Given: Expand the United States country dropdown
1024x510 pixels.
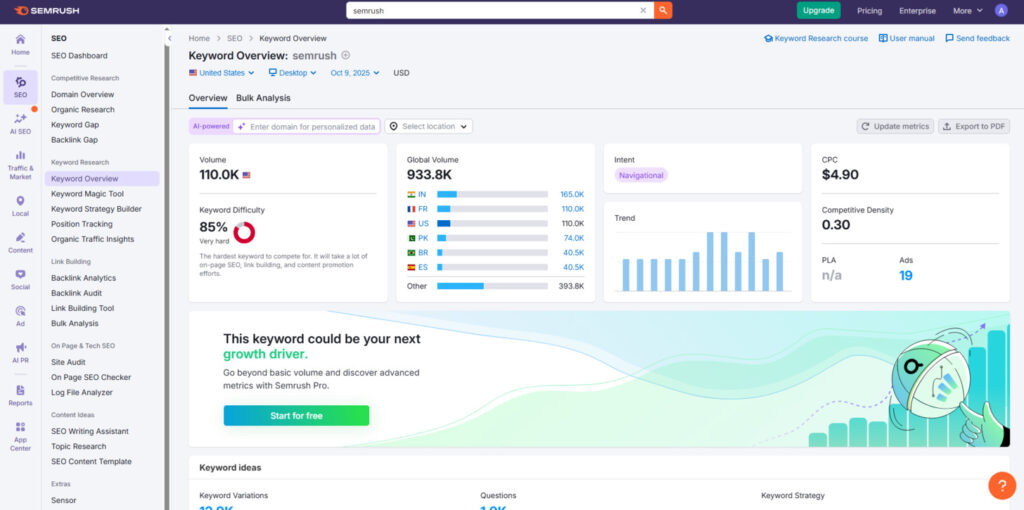Looking at the screenshot, I should coord(221,73).
